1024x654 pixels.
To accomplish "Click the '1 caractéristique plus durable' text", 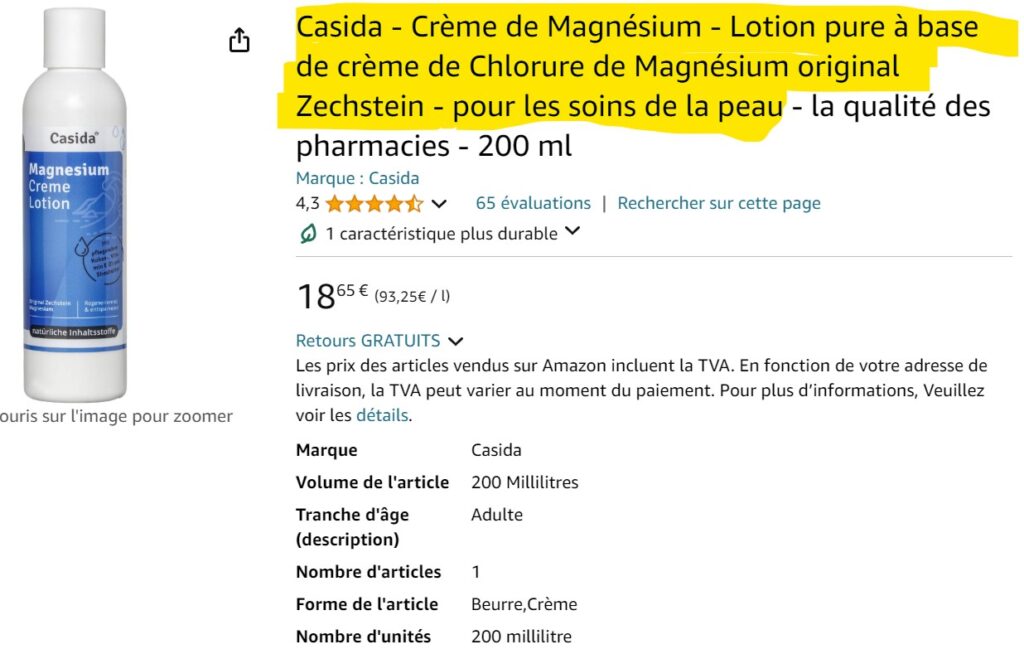I will [441, 234].
